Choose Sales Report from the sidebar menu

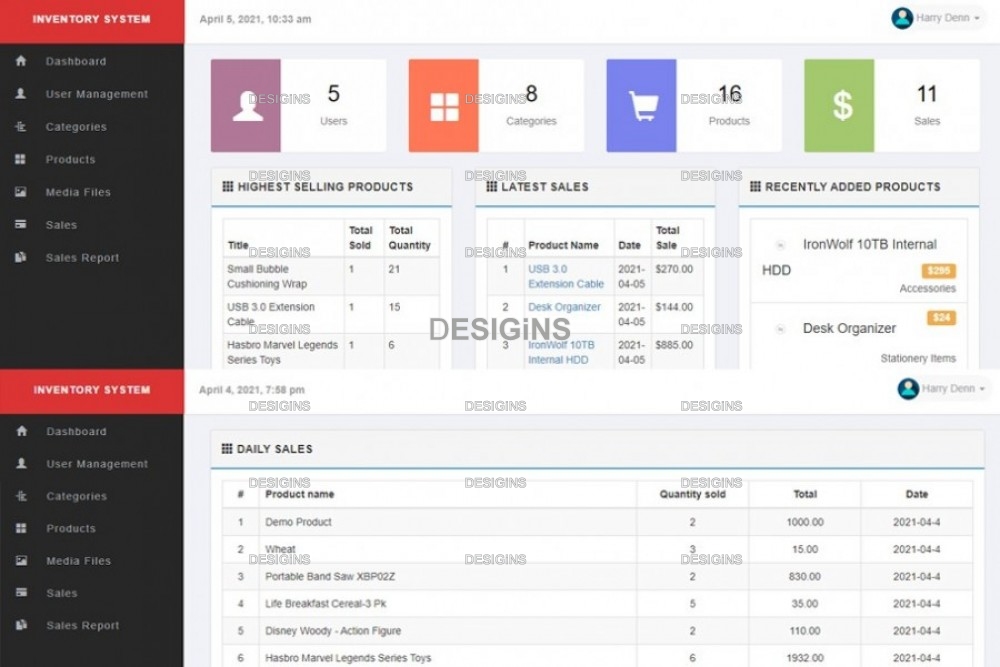[83, 258]
